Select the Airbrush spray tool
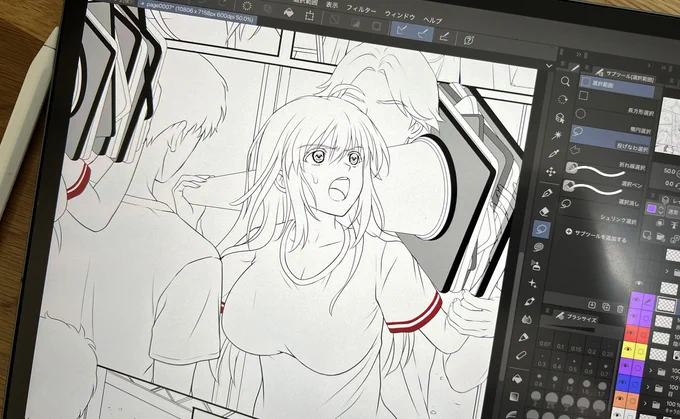This screenshot has height=419, width=680. point(536,265)
